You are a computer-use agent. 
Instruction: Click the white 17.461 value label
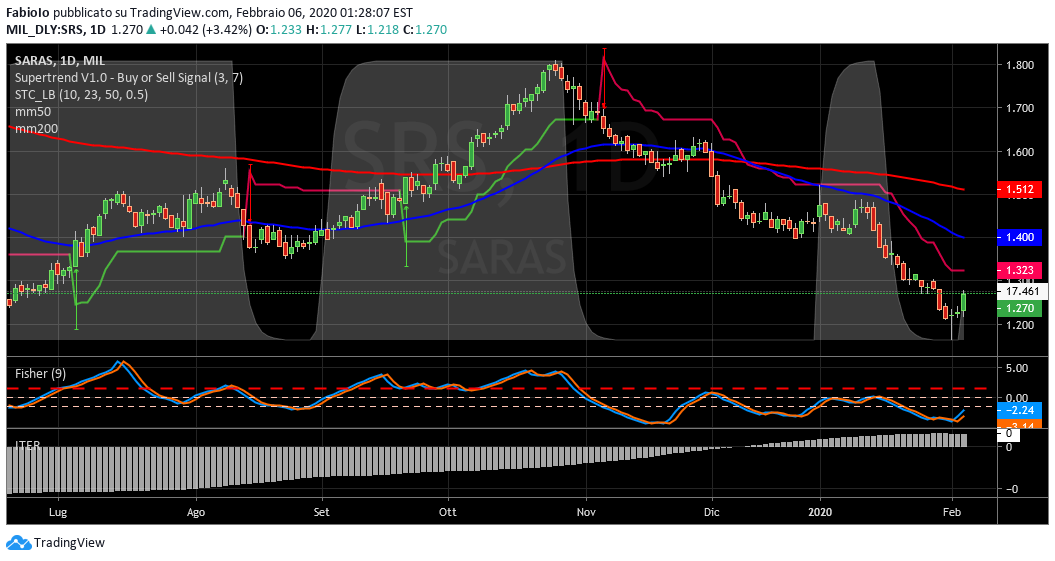[x=1021, y=291]
